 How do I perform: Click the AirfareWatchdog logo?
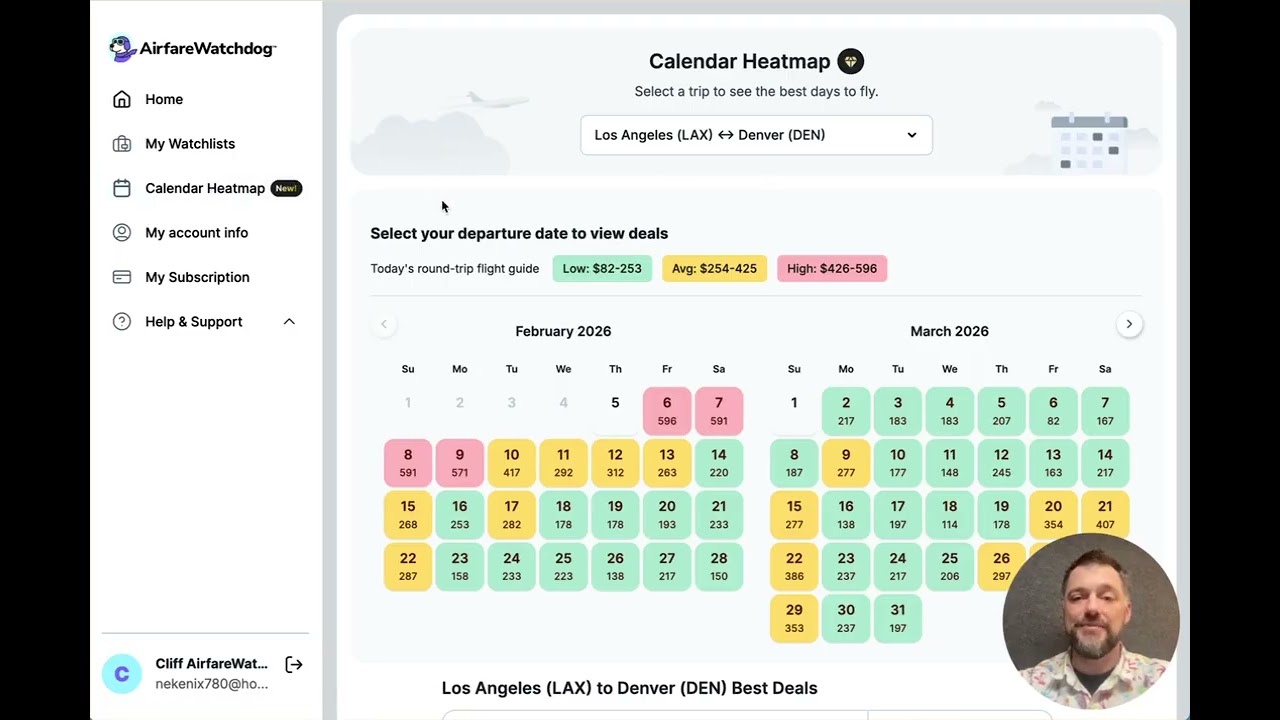pos(192,48)
